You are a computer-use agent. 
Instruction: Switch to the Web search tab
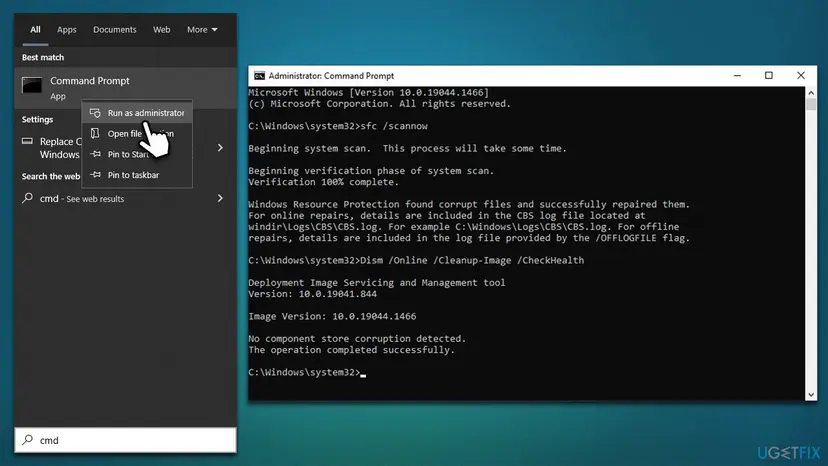[x=162, y=30]
